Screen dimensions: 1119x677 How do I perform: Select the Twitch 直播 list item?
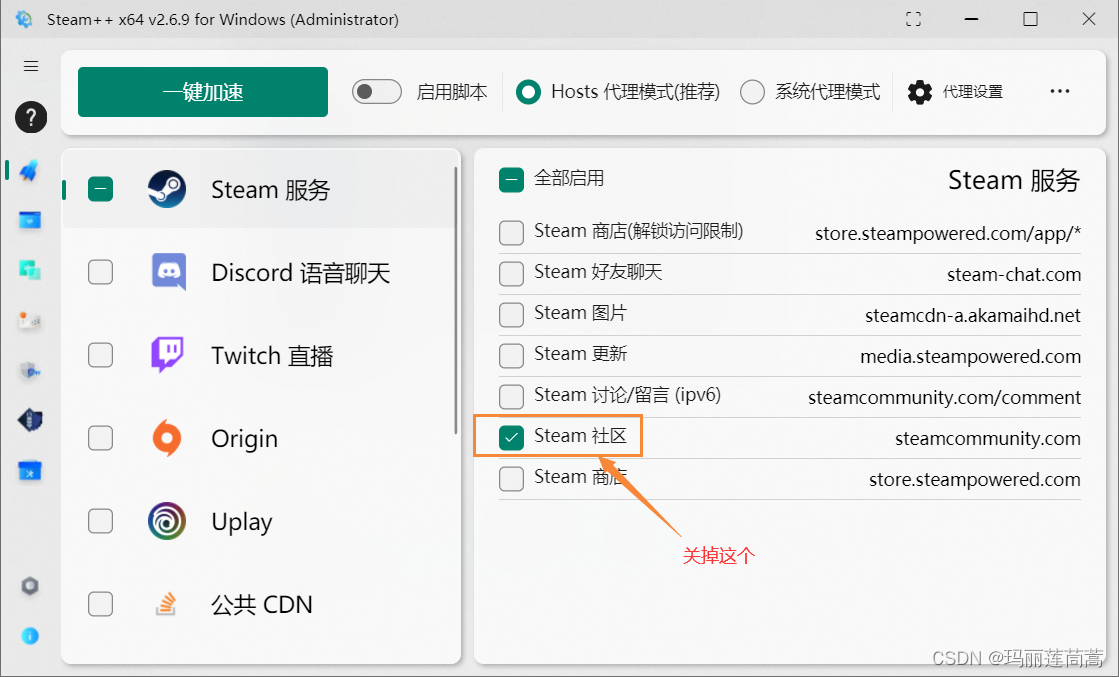tap(258, 355)
